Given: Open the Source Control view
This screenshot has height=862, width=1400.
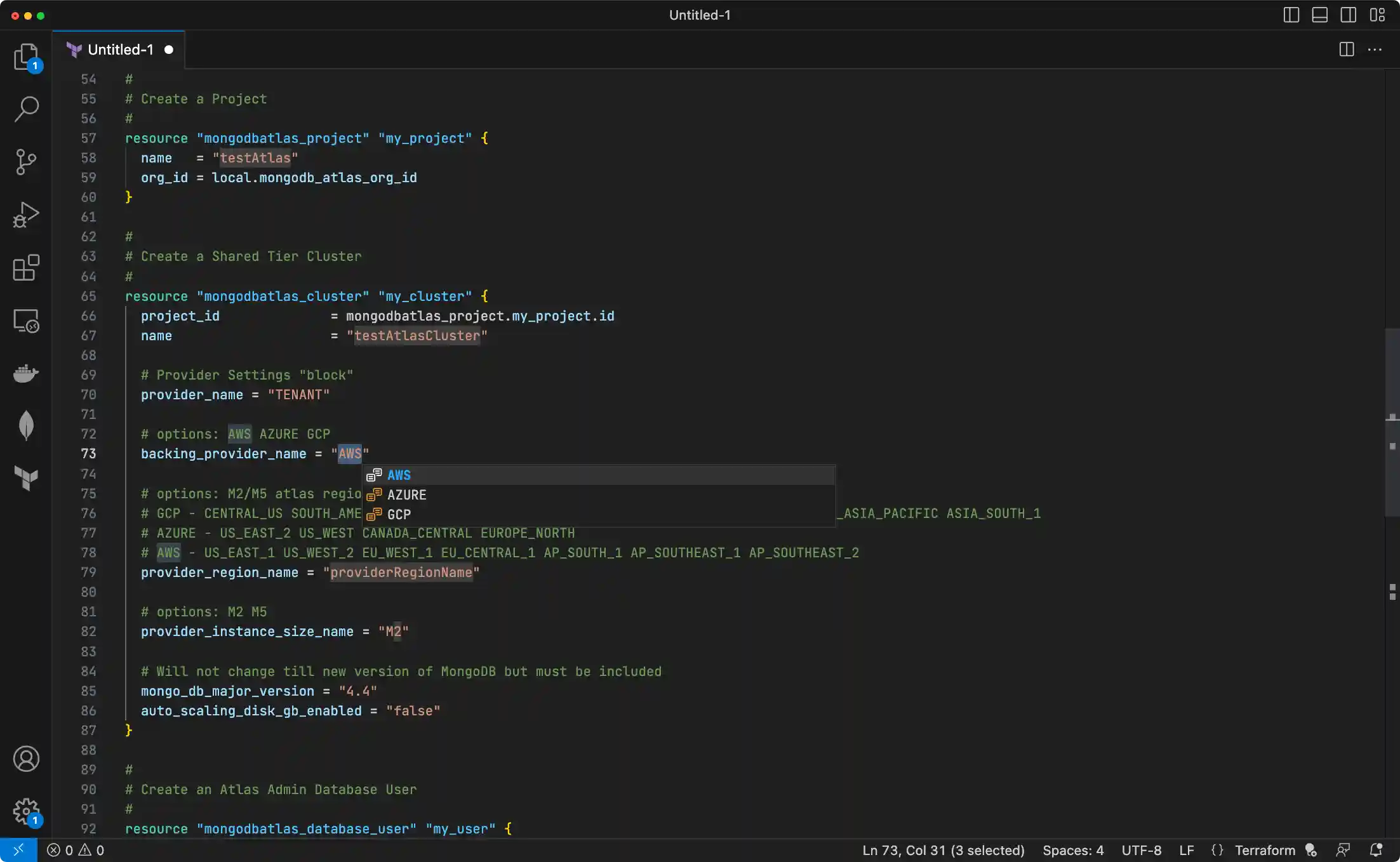Looking at the screenshot, I should pyautogui.click(x=26, y=162).
